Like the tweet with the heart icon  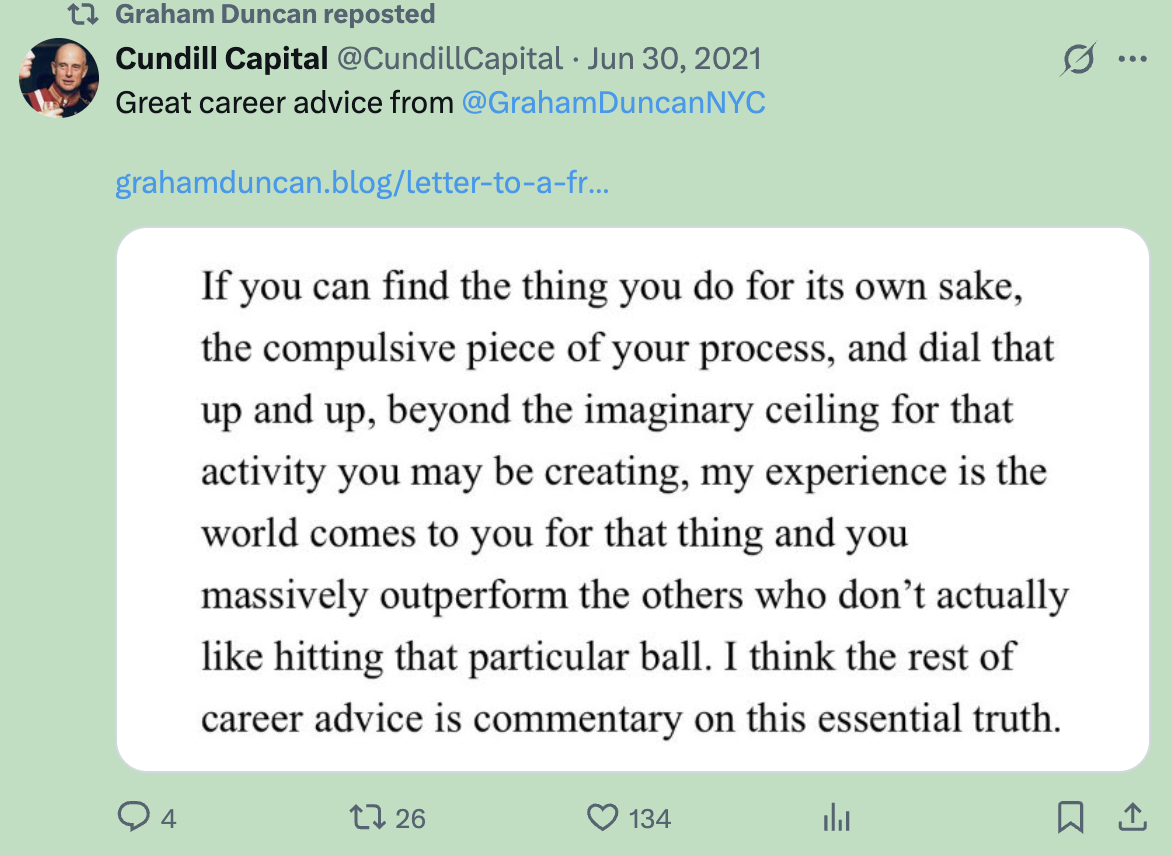(x=602, y=819)
